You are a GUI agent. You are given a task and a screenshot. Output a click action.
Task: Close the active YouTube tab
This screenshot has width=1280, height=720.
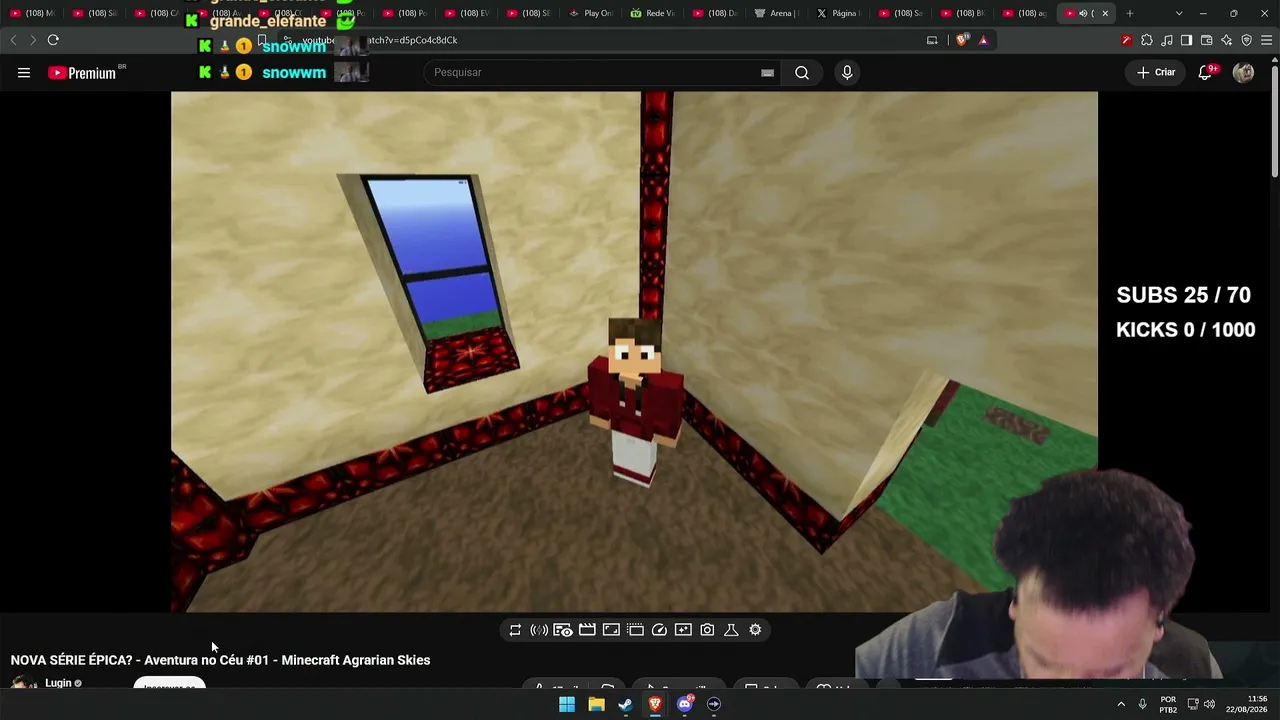click(x=1105, y=13)
